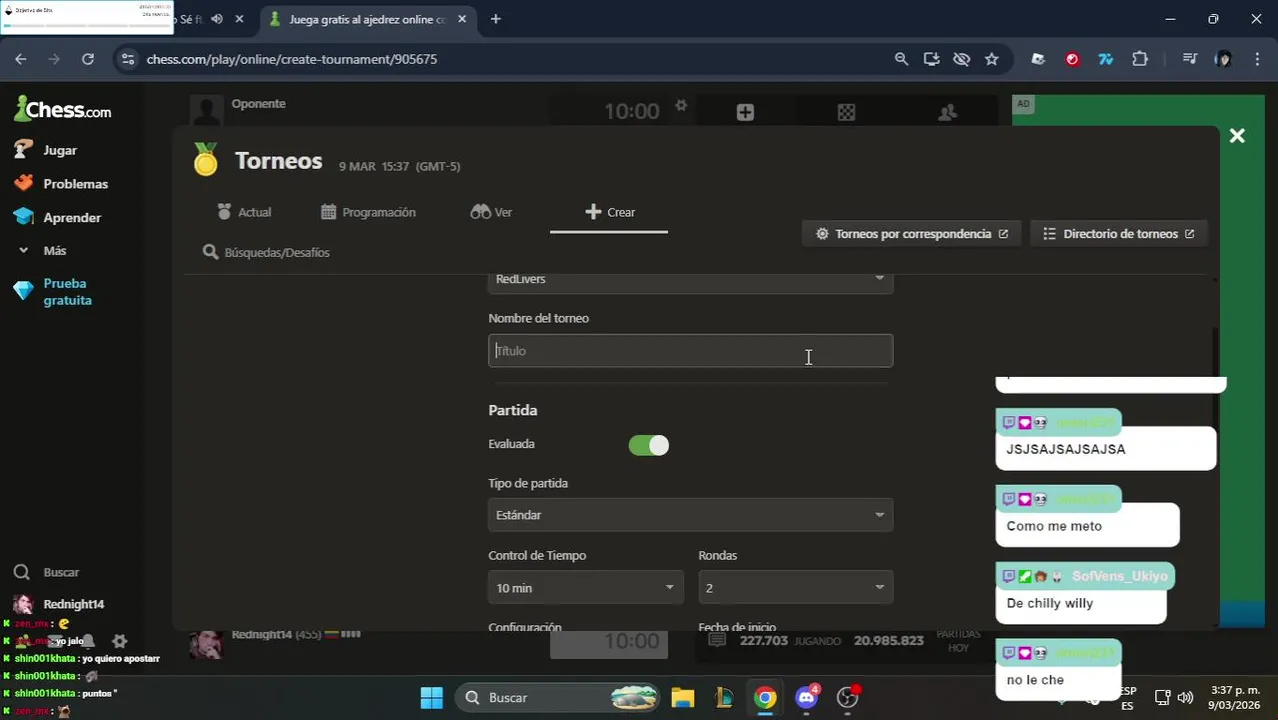Viewport: 1278px width, 720px height.
Task: Click the red circular extension icon
Action: [1072, 59]
